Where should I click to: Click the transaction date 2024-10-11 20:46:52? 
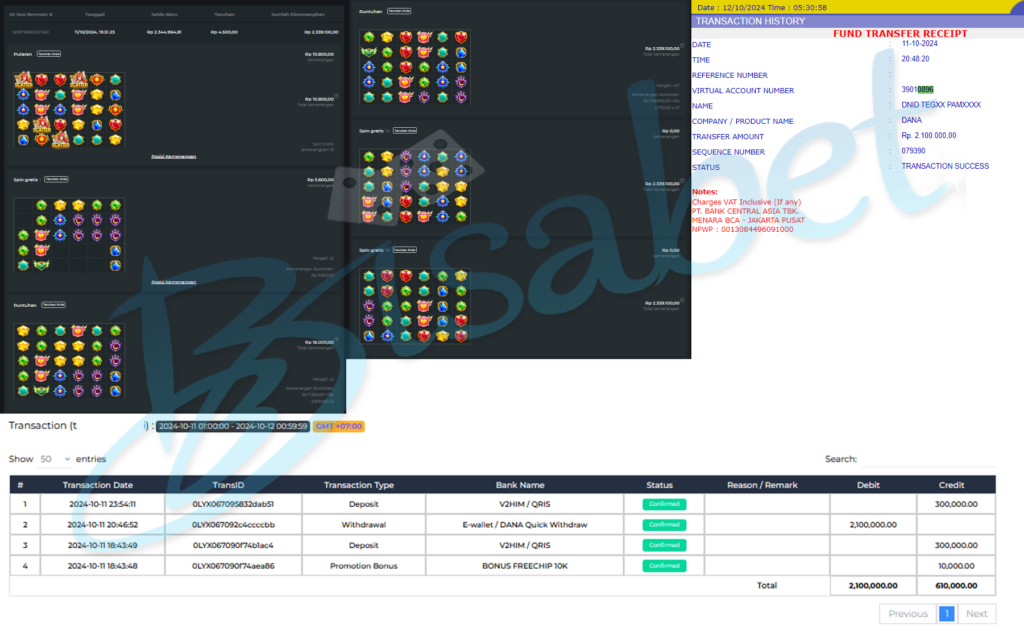[103, 525]
